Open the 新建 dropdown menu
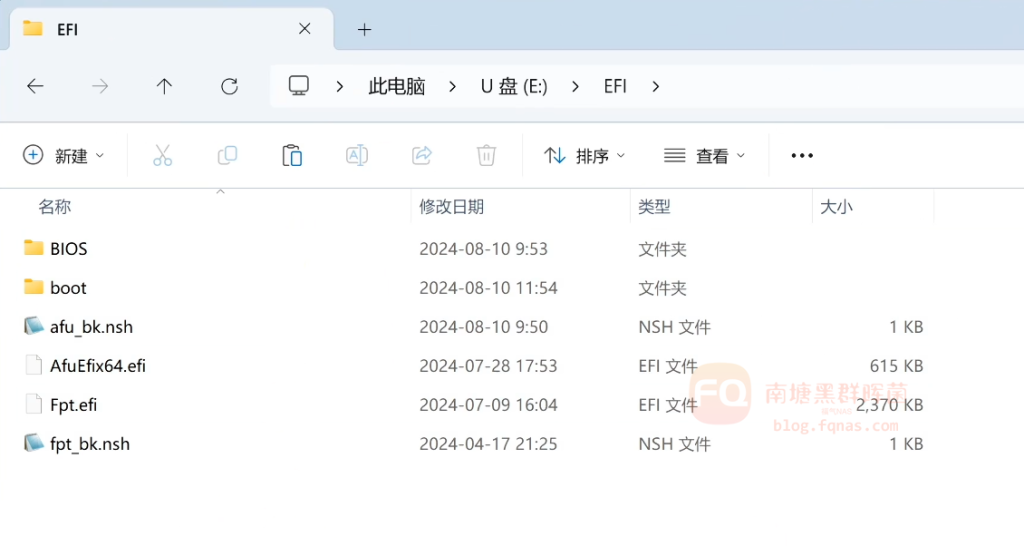The width and height of the screenshot is (1024, 546). click(x=64, y=155)
